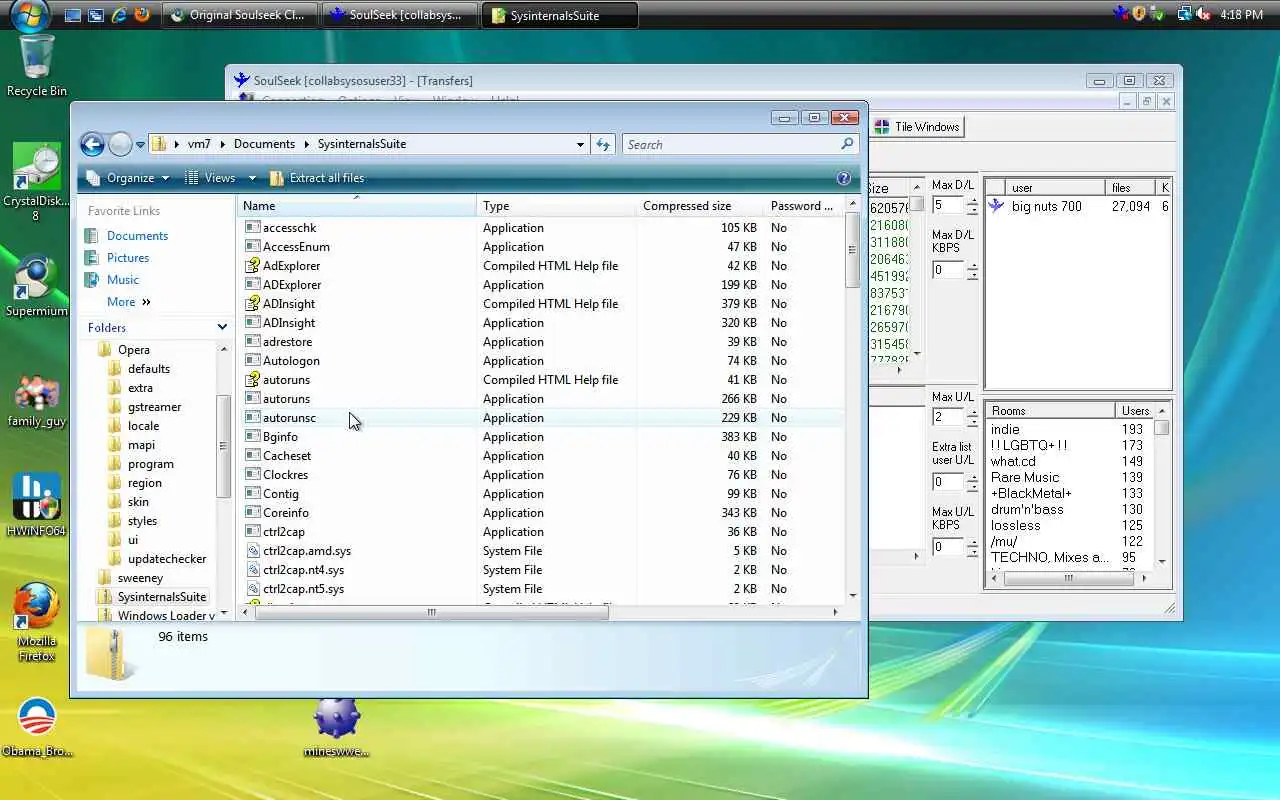Select the HWiNFO64 desktop icon
The width and height of the screenshot is (1280, 800).
[x=36, y=504]
